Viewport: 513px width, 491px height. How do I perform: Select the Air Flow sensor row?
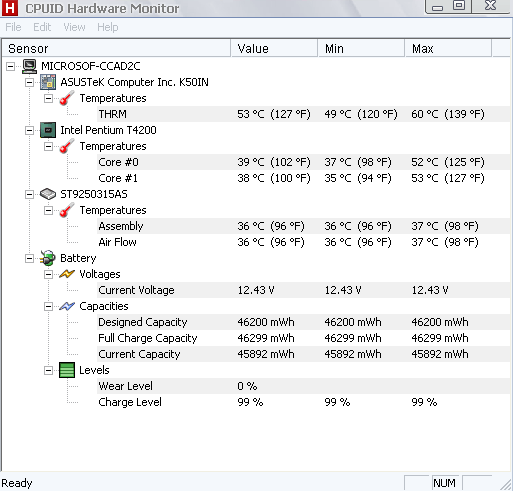303,242
